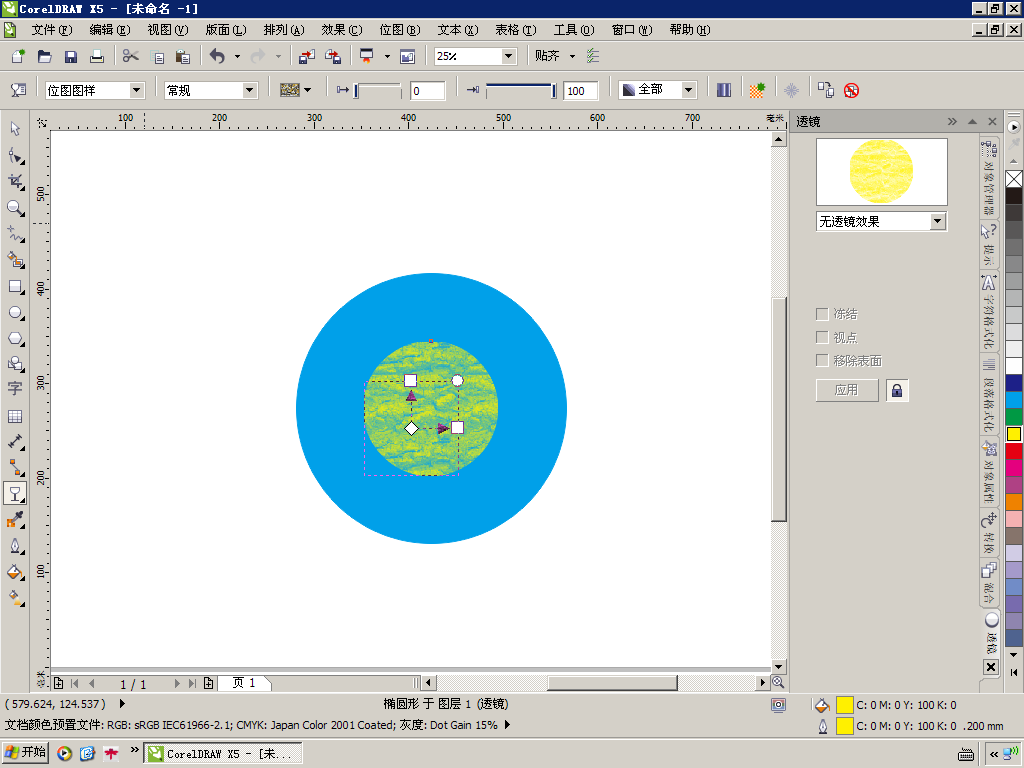Click the 应用 apply button
Viewport: 1024px width, 768px height.
(x=847, y=390)
